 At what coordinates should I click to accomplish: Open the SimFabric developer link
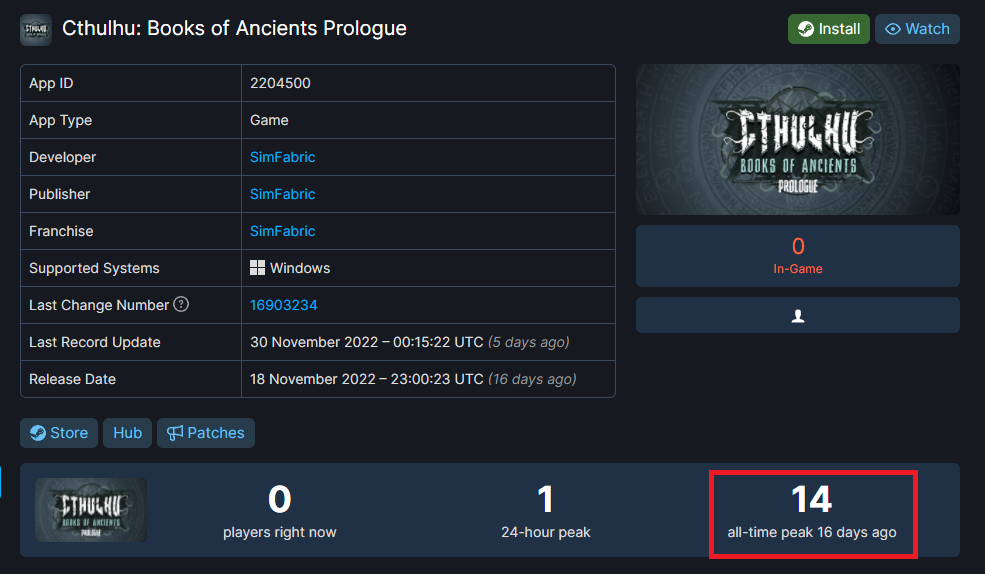pyautogui.click(x=282, y=157)
